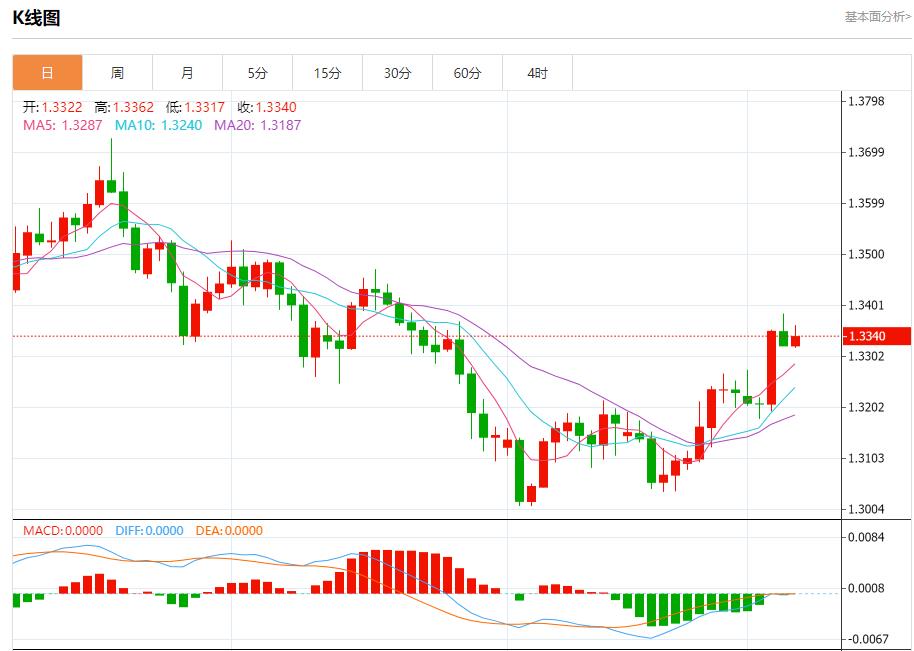
Task: Select the 30分 interval tab
Action: pos(397,73)
